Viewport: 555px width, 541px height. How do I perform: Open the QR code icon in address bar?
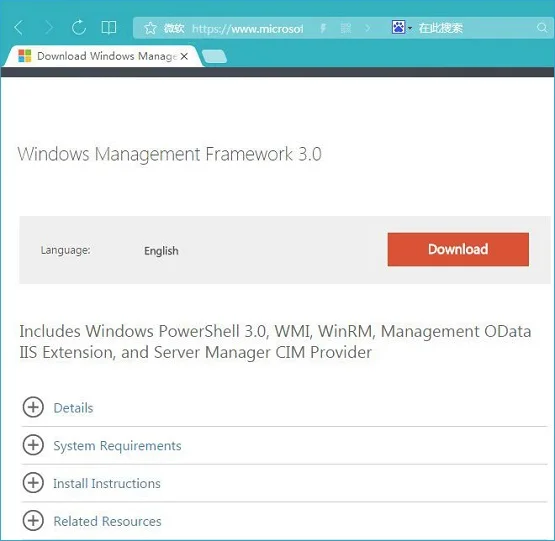[x=346, y=28]
